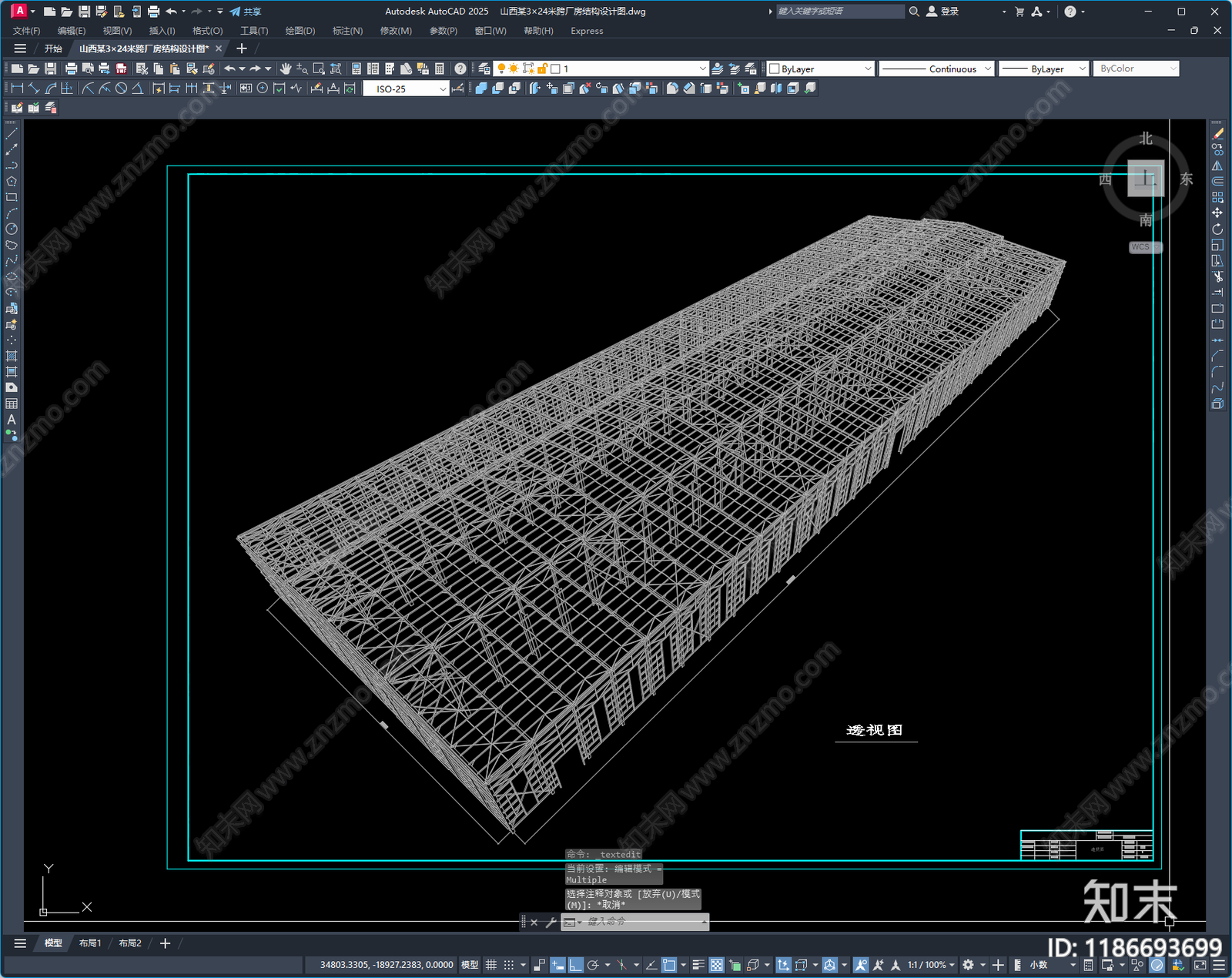Open the Continuous linetype dropdown
Screen dimensions: 1232x978
click(936, 69)
